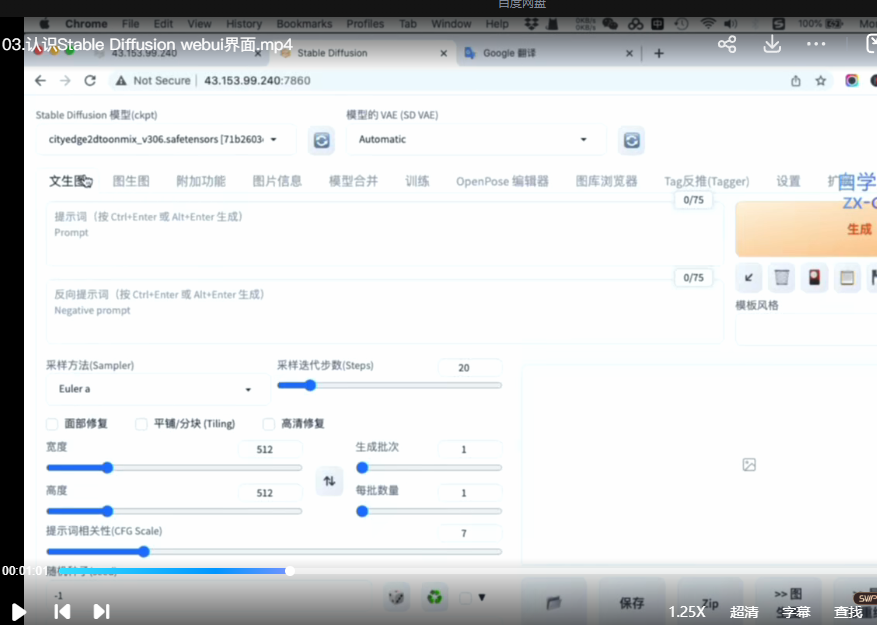This screenshot has width=877, height=625.
Task: Click the clipboard style icon under Generate
Action: [x=847, y=278]
